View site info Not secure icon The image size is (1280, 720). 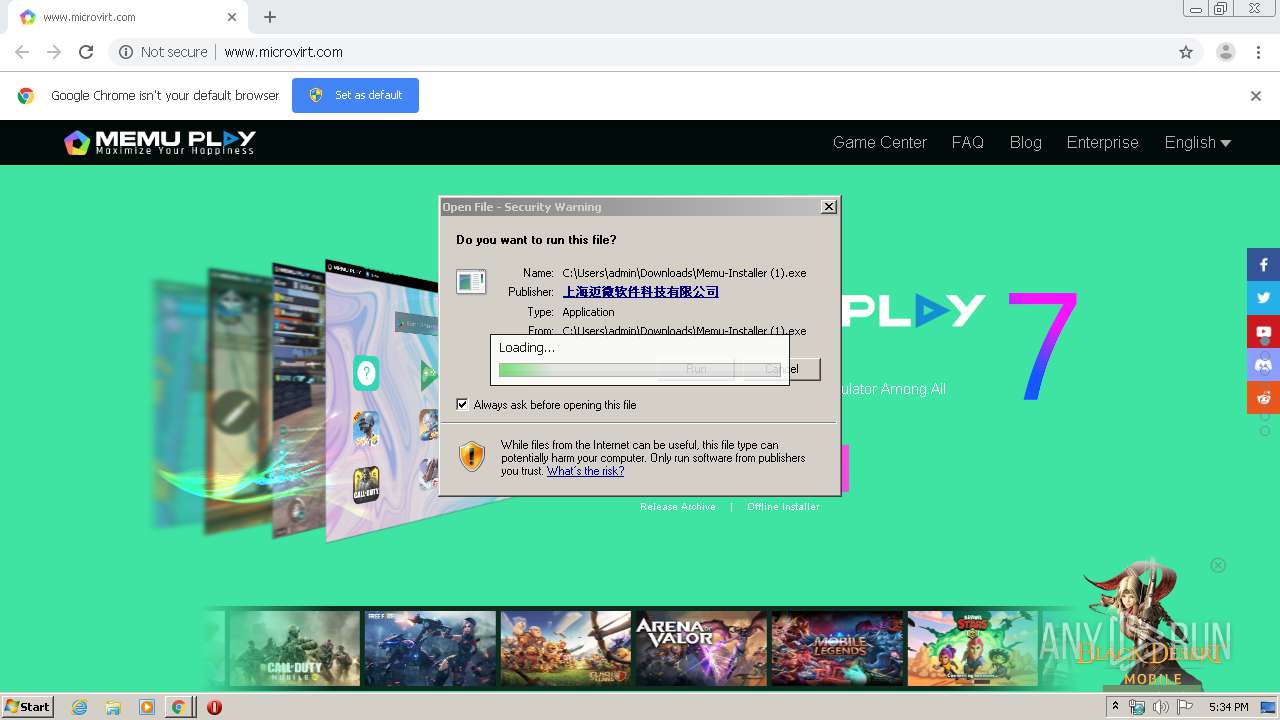tap(125, 52)
